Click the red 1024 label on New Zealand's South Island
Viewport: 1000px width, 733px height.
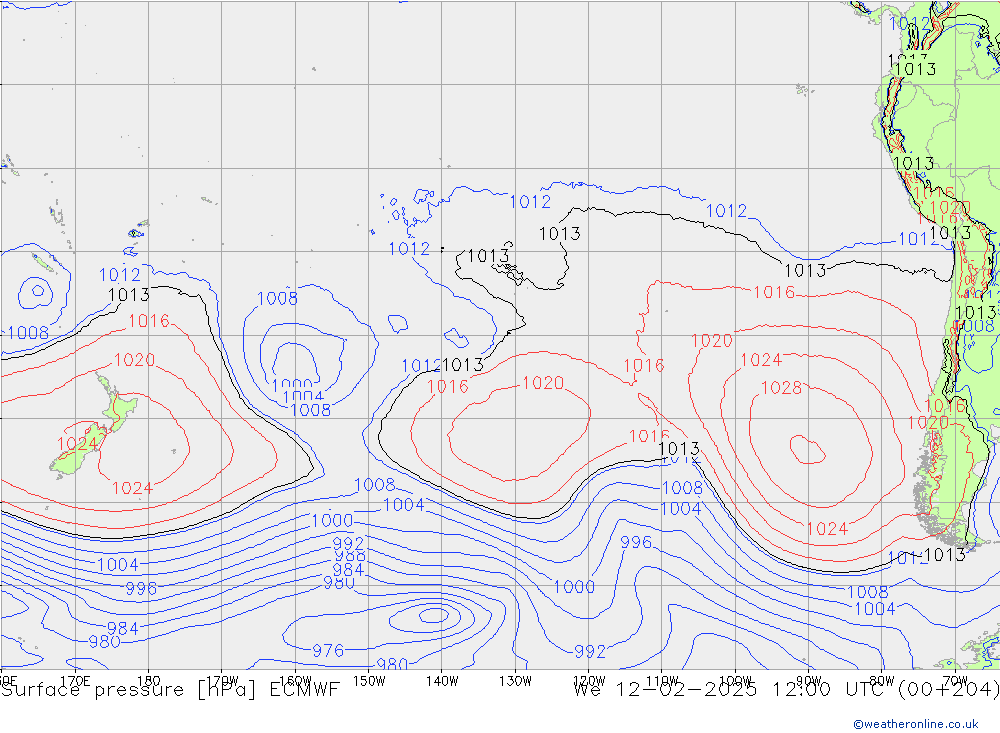pyautogui.click(x=77, y=443)
